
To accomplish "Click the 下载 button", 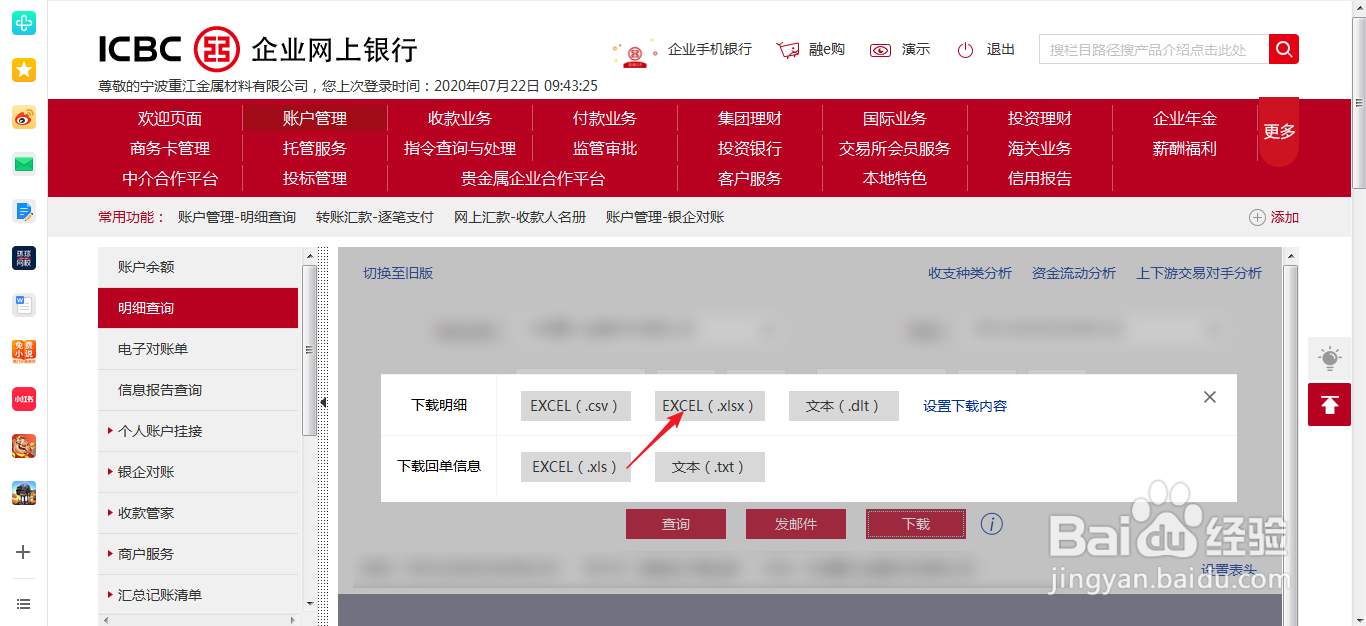I will [x=916, y=524].
